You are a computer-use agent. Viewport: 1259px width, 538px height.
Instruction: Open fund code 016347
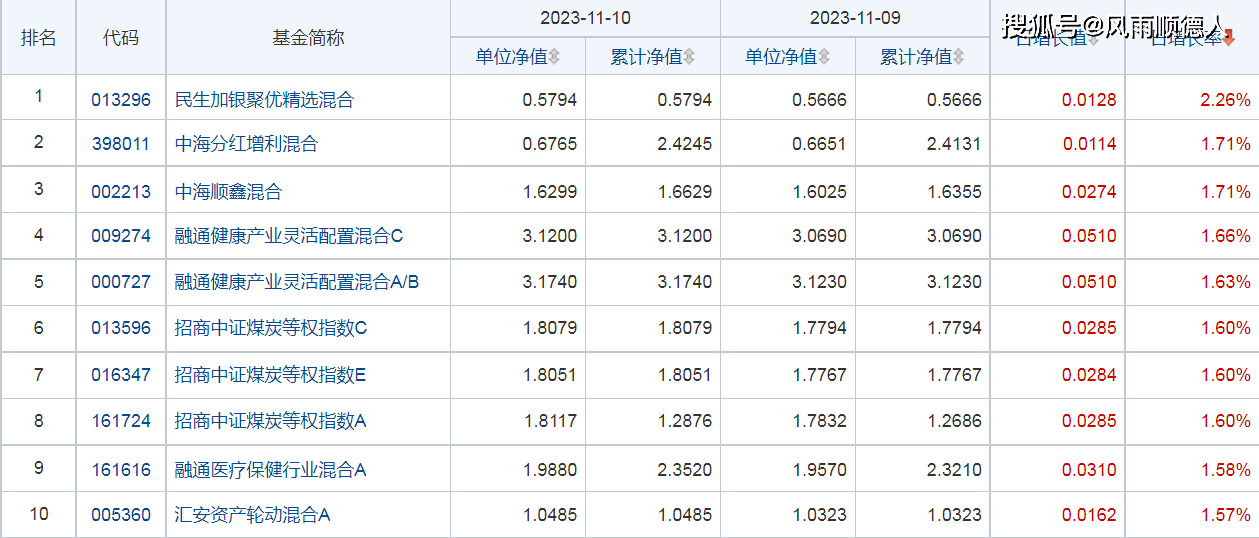click(x=120, y=375)
